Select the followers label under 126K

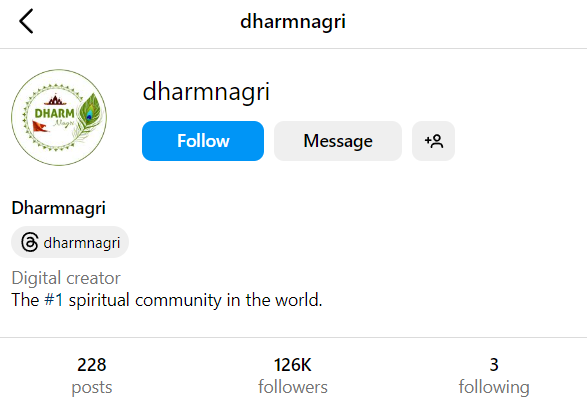293,387
